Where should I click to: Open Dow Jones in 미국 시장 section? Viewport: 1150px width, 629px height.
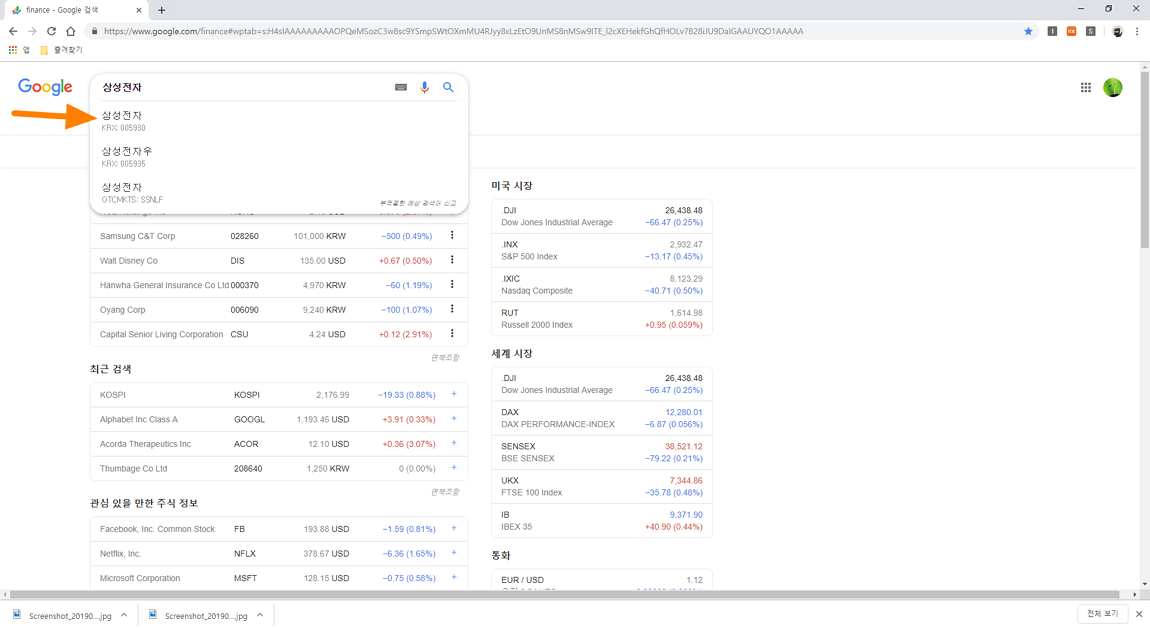[x=601, y=216]
